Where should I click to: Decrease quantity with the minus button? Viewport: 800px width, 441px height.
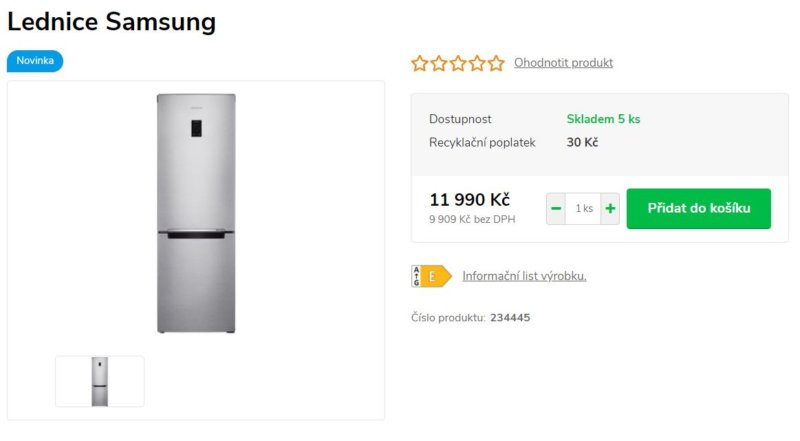[x=556, y=208]
